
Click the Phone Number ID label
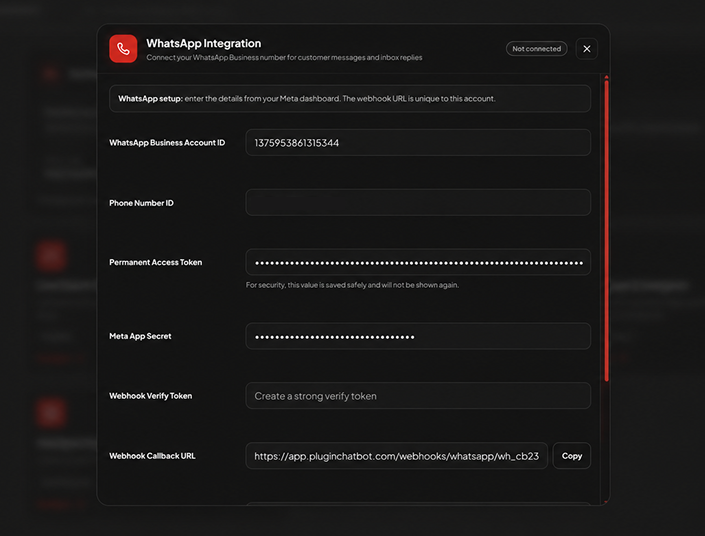pos(141,203)
